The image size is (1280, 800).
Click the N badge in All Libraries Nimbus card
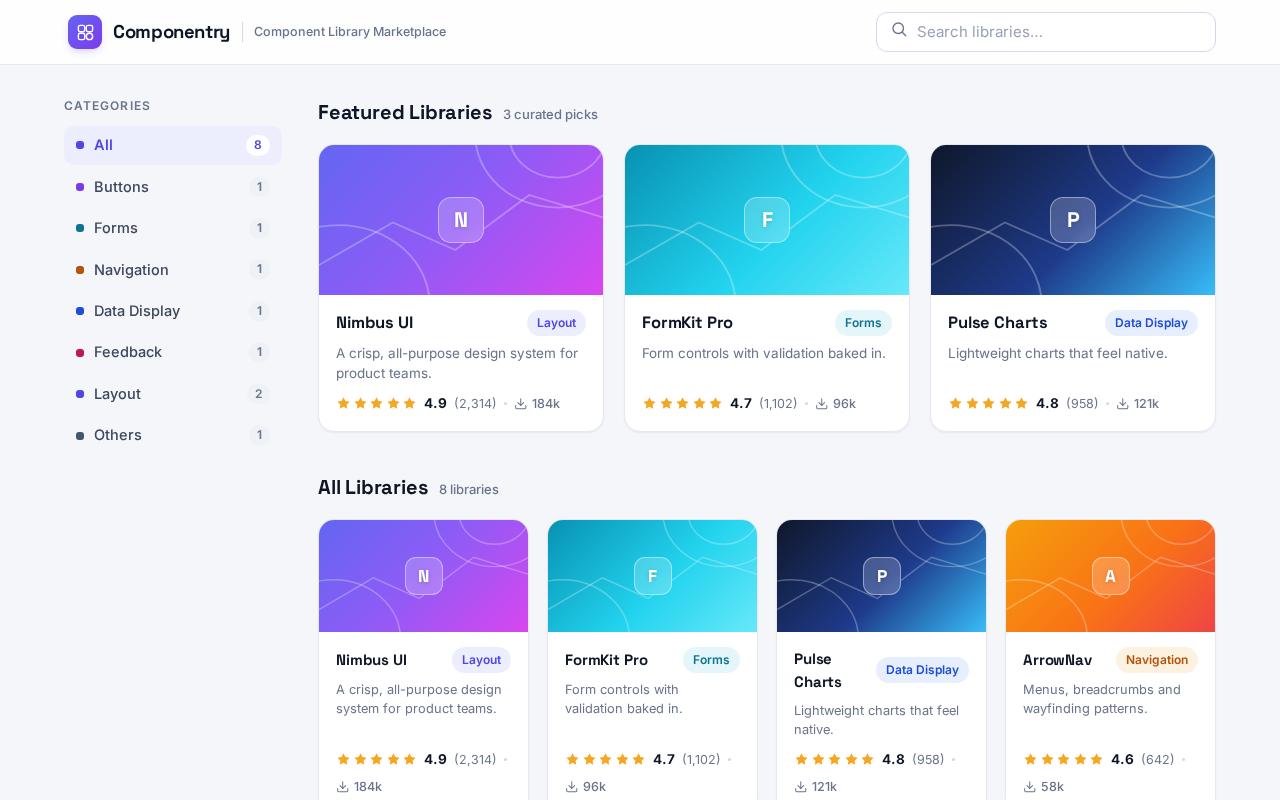[x=424, y=576]
